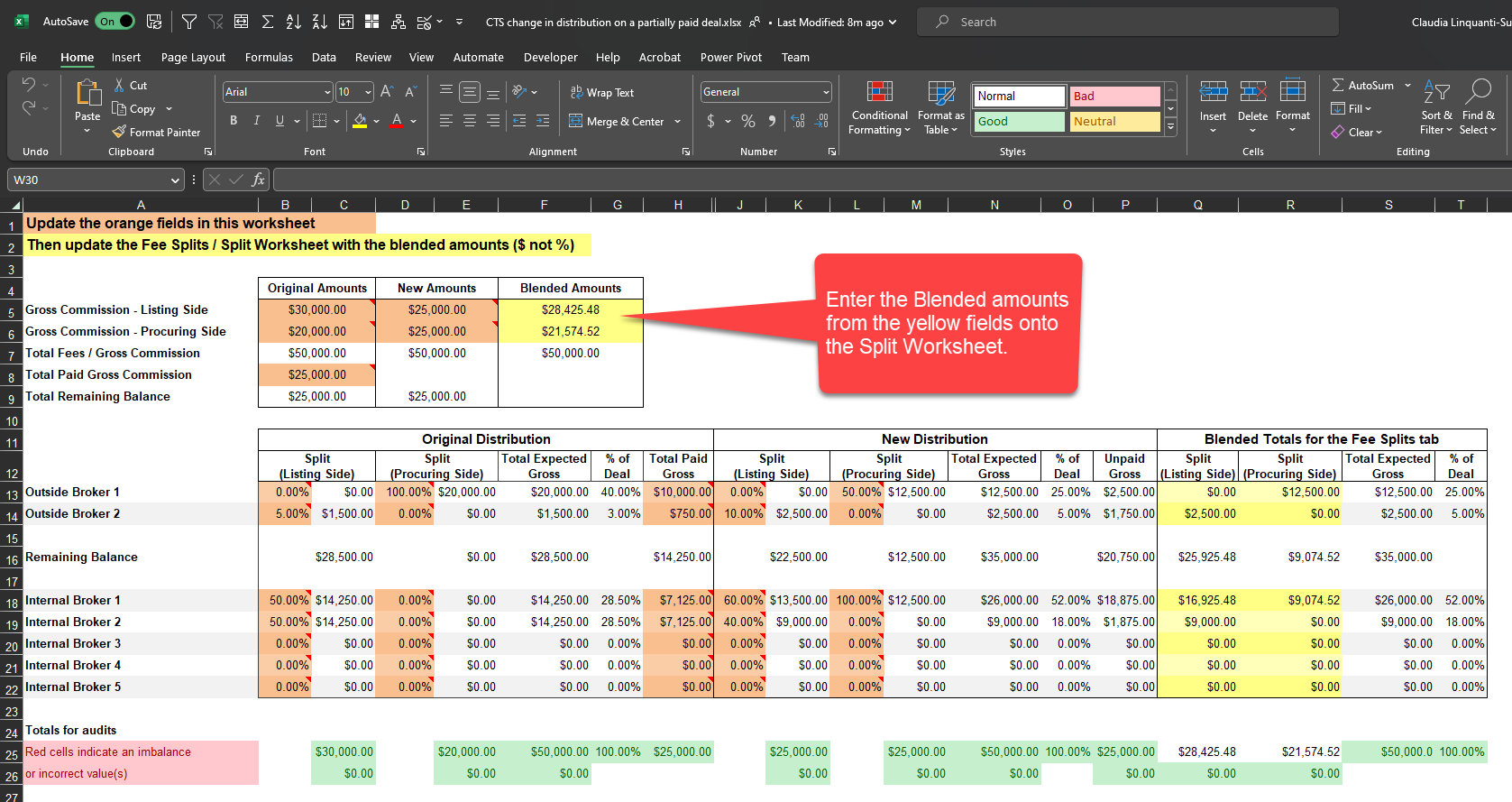Click the Percent Style icon
The image size is (1512, 802).
click(748, 120)
